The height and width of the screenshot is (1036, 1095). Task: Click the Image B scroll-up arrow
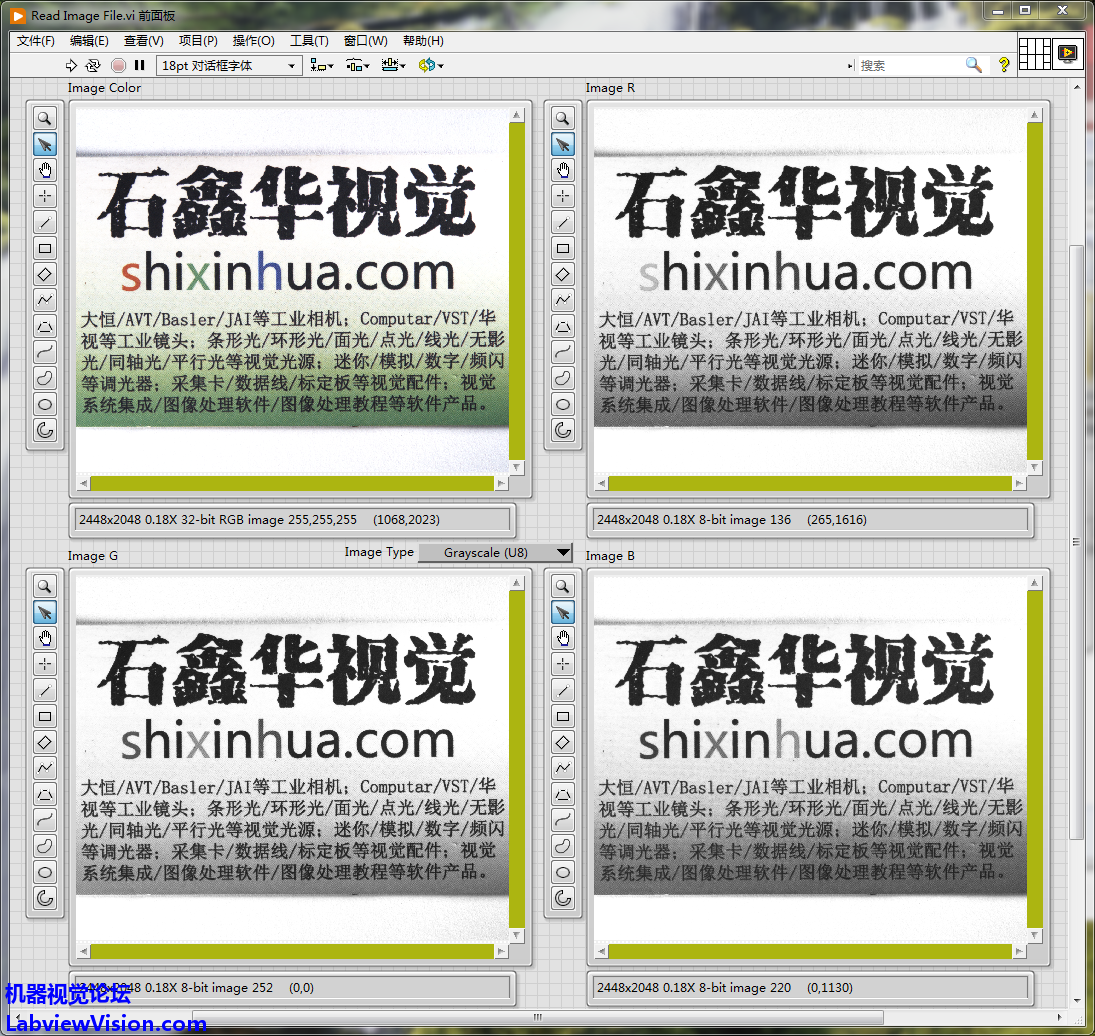point(1035,583)
